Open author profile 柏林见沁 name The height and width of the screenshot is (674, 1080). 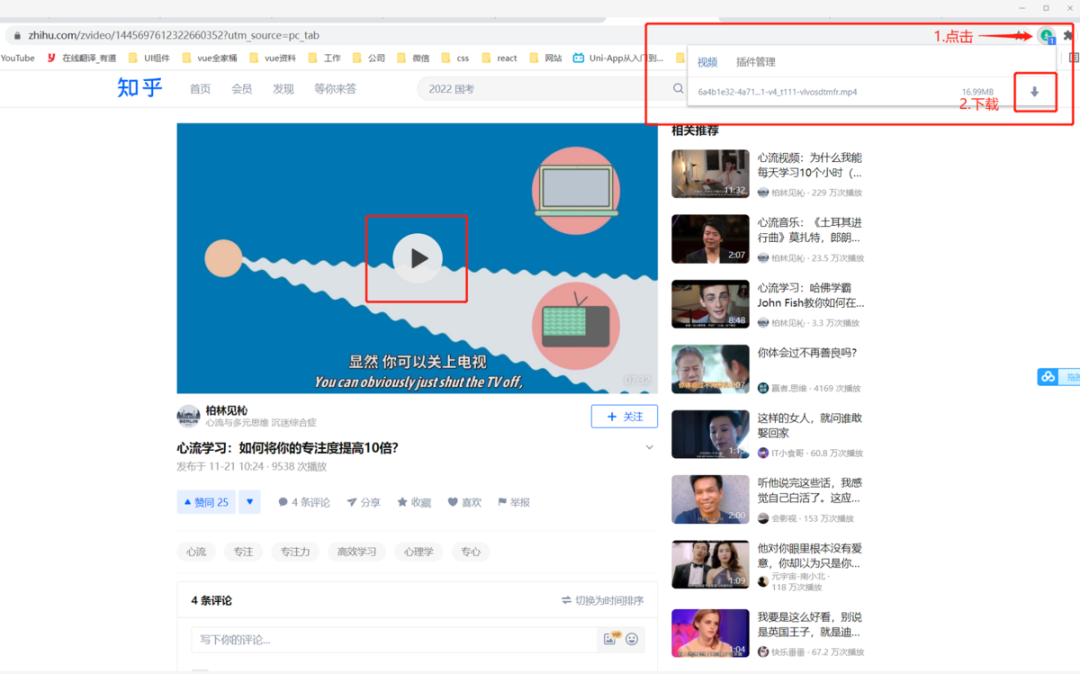tap(227, 410)
